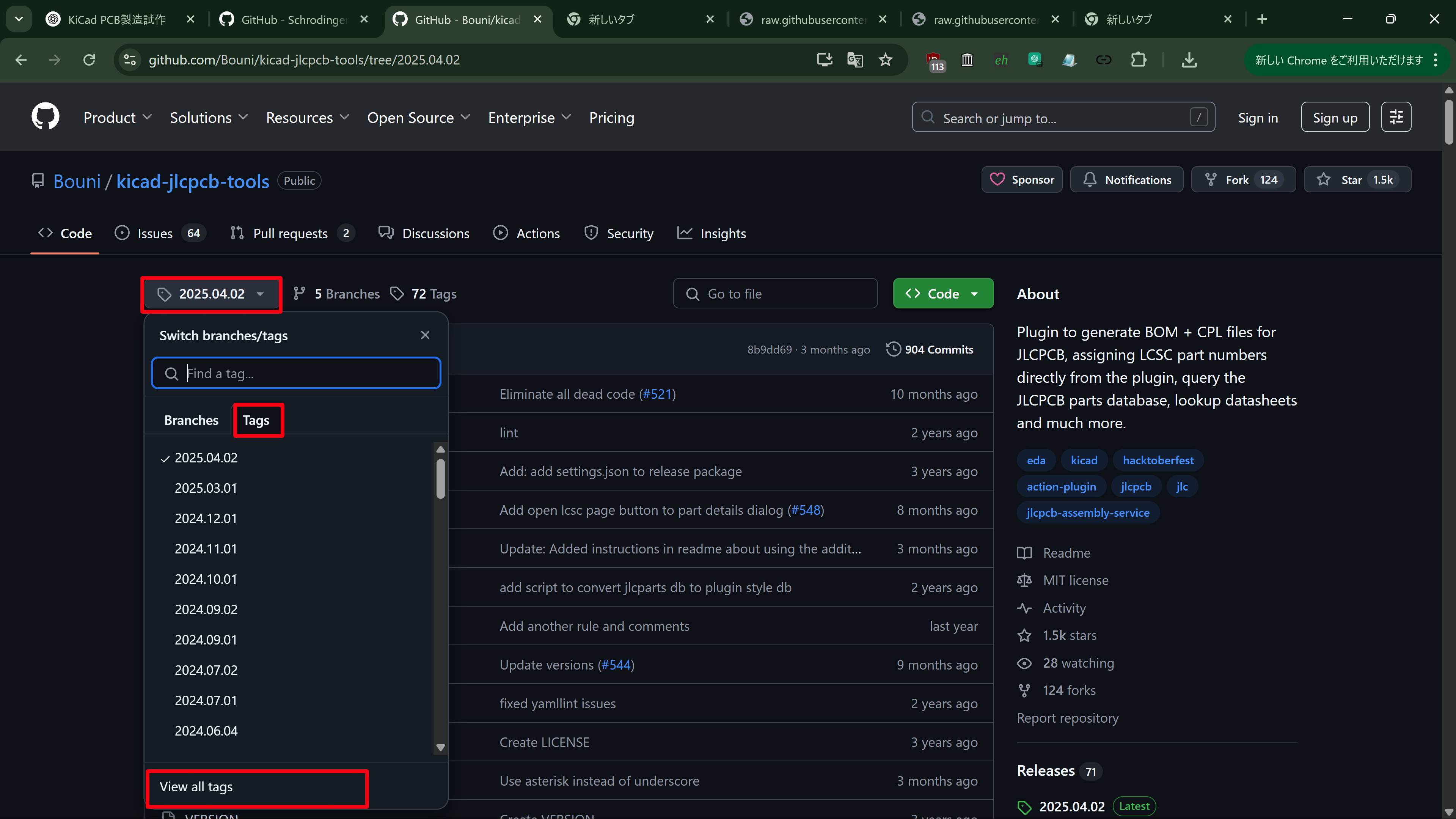
Task: Focus the Go to file search box
Action: click(x=775, y=293)
